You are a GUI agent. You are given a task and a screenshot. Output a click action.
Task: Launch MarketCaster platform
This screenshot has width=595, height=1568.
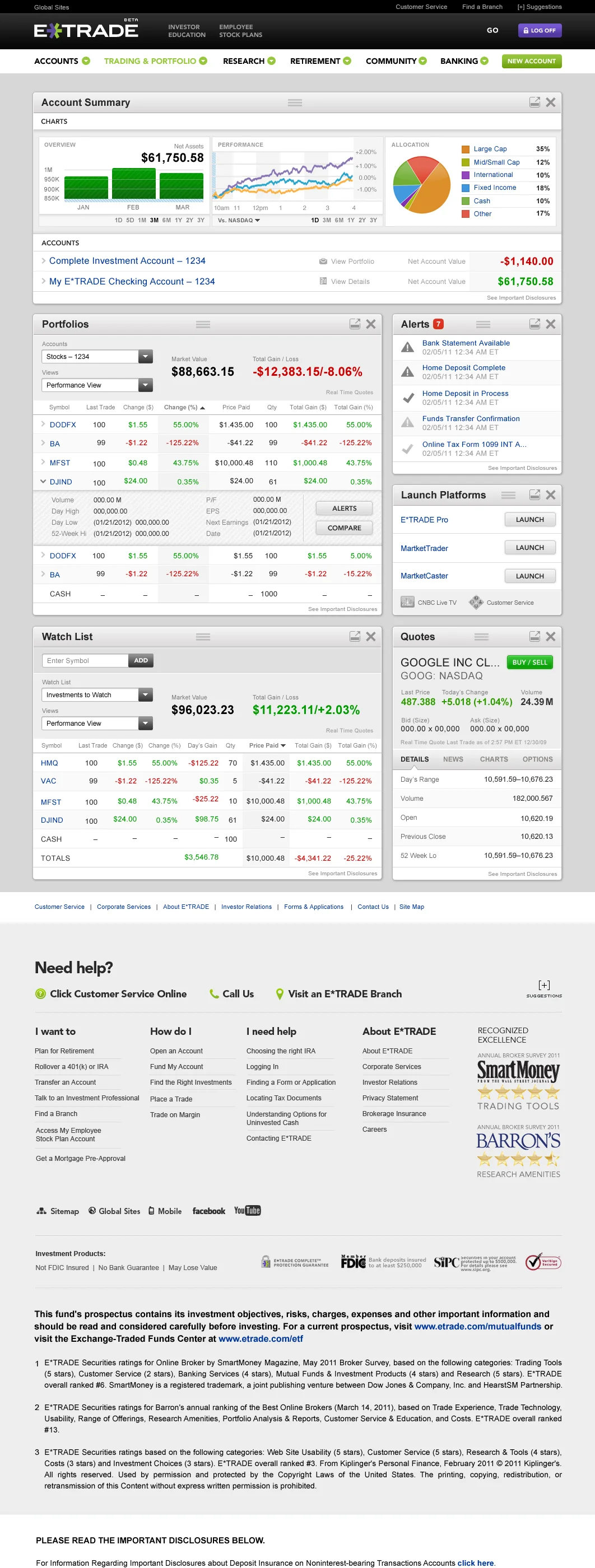click(530, 576)
